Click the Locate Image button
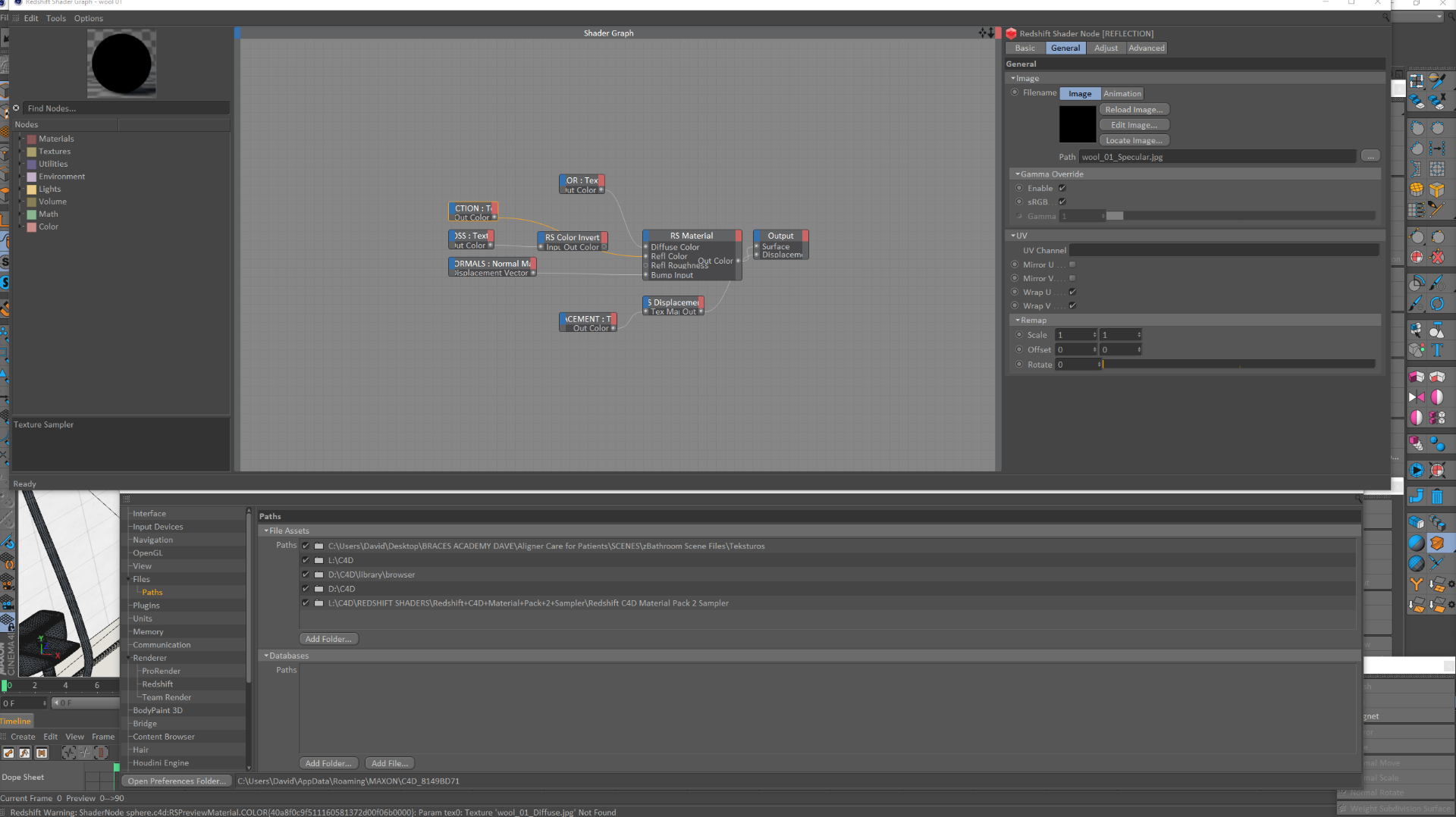The image size is (1456, 817). pyautogui.click(x=1134, y=140)
